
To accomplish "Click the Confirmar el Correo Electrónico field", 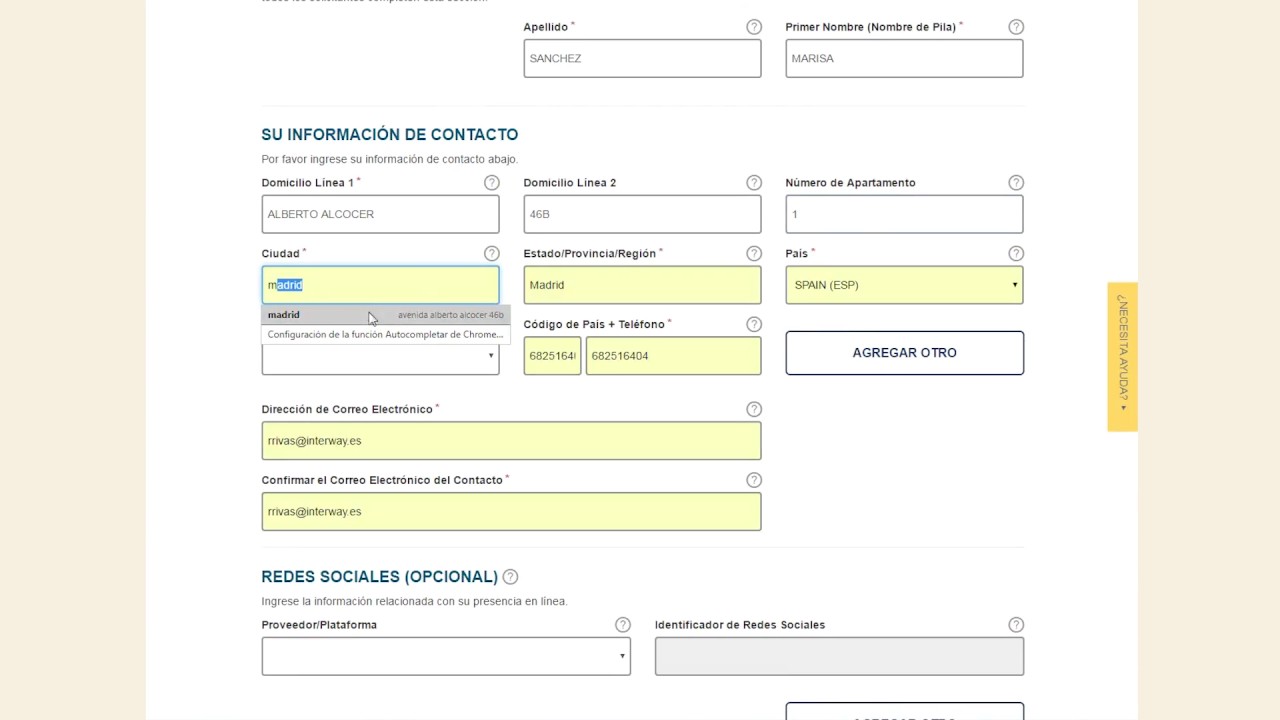I will [511, 512].
